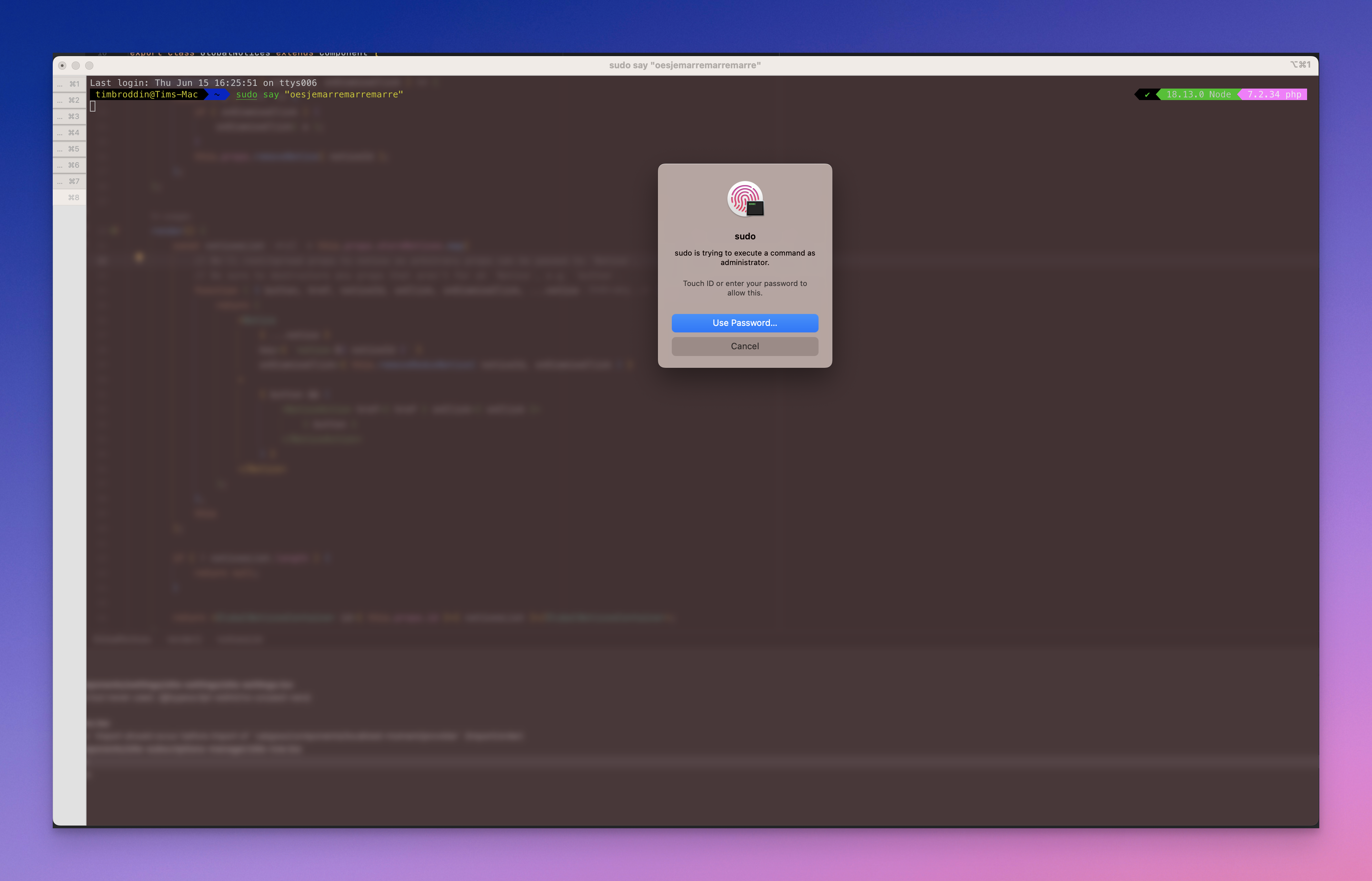Click the underlined sudo command text
Screen dimensions: 1372x881
(246, 94)
